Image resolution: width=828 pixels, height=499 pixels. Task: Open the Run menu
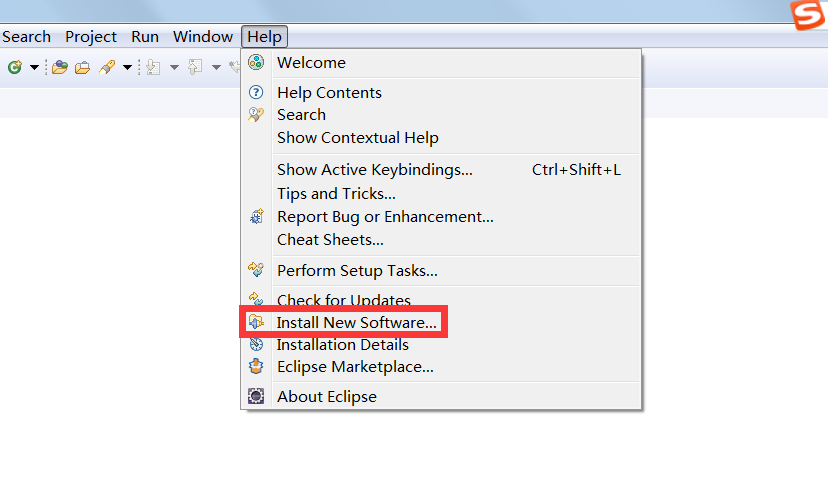pyautogui.click(x=145, y=36)
